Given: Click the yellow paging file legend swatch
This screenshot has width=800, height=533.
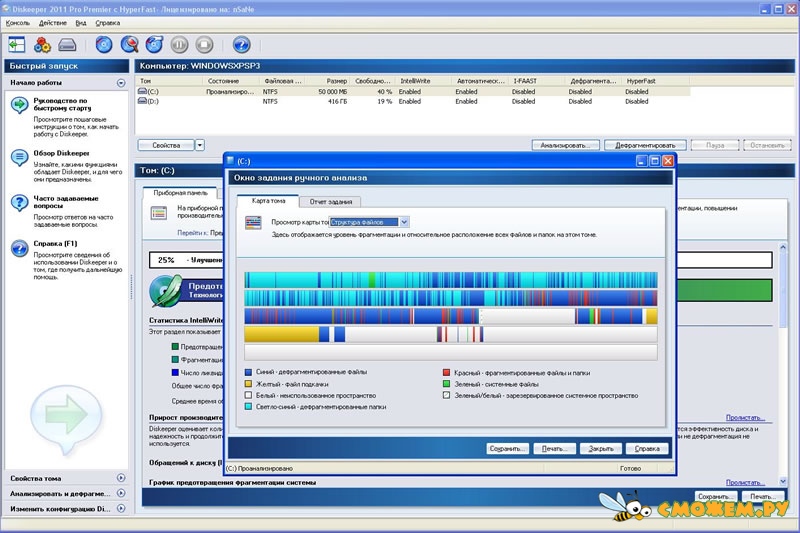Looking at the screenshot, I should pos(248,384).
